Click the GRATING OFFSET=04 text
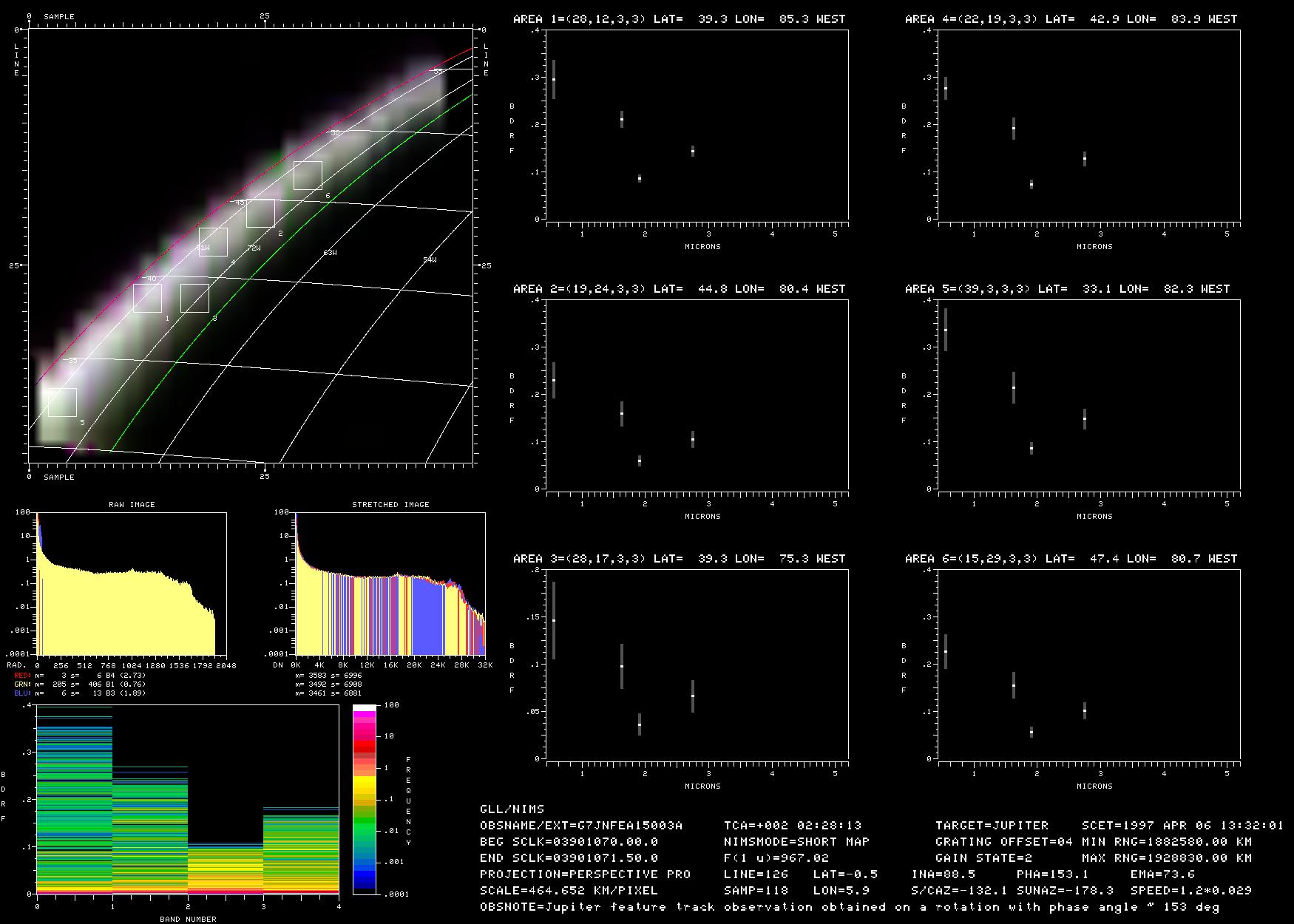Viewport: 1294px width, 924px height. pos(1004,842)
